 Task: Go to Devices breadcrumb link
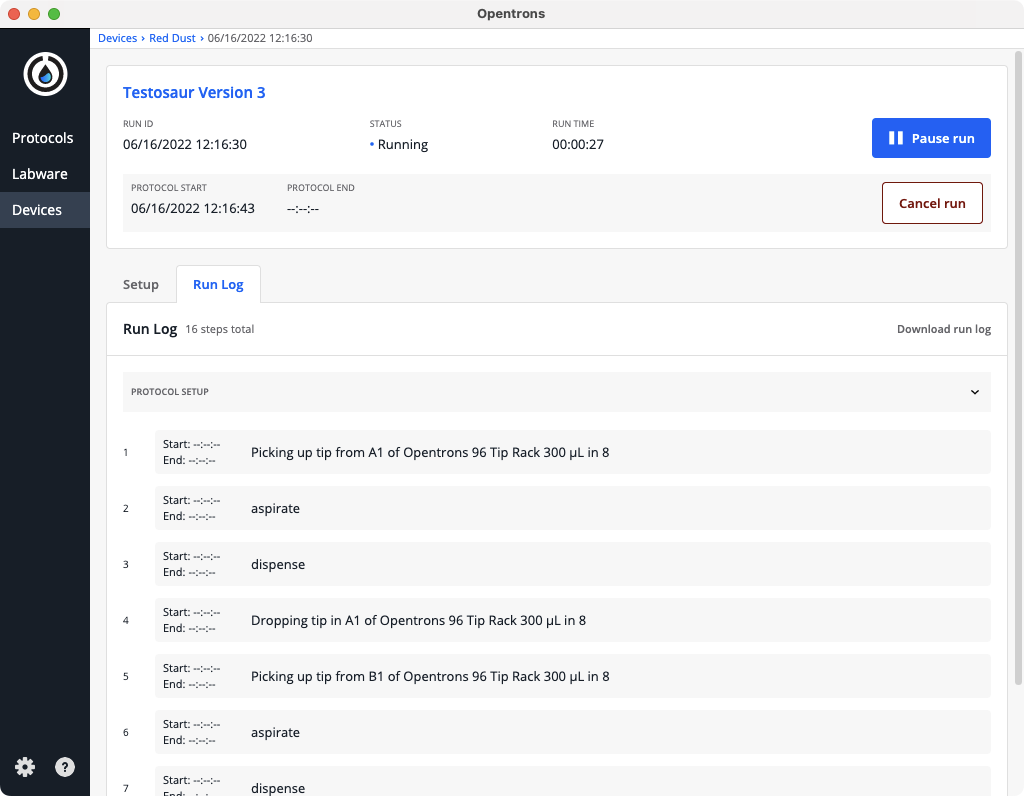coord(118,38)
